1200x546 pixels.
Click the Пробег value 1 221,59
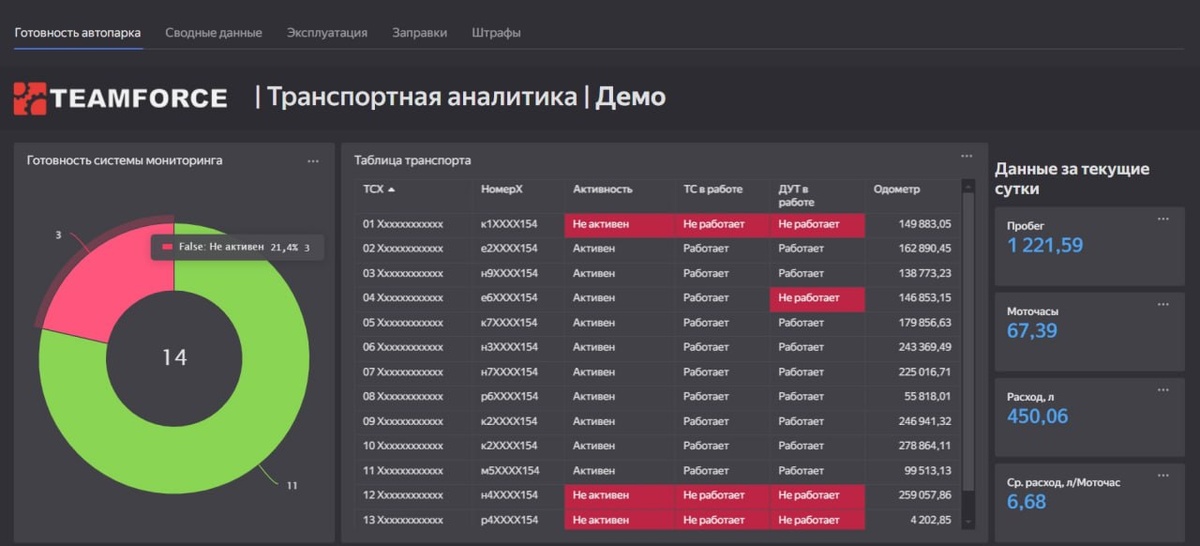pyautogui.click(x=1045, y=245)
